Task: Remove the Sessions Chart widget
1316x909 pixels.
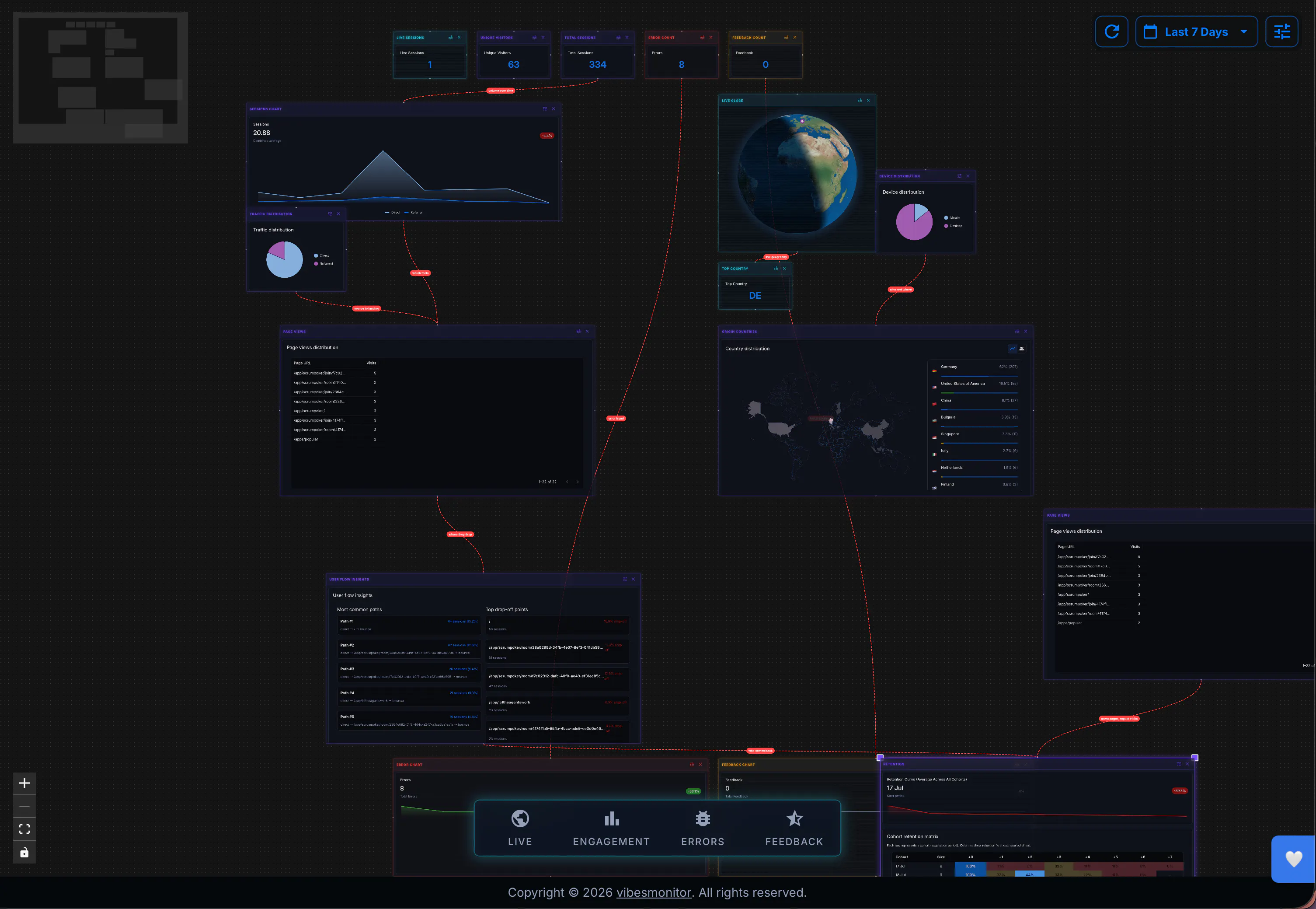Action: 553,109
